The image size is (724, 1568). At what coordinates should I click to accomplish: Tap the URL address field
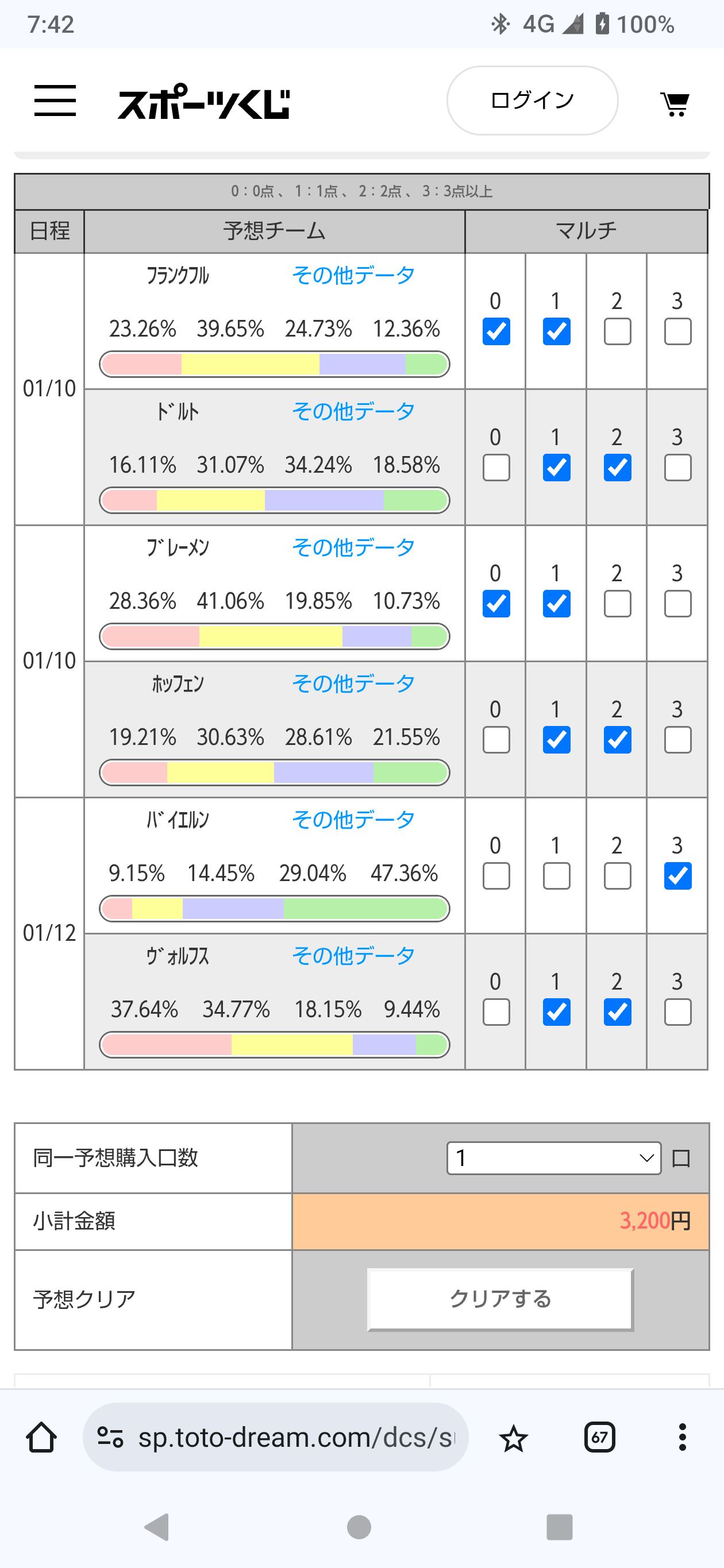click(x=295, y=1438)
